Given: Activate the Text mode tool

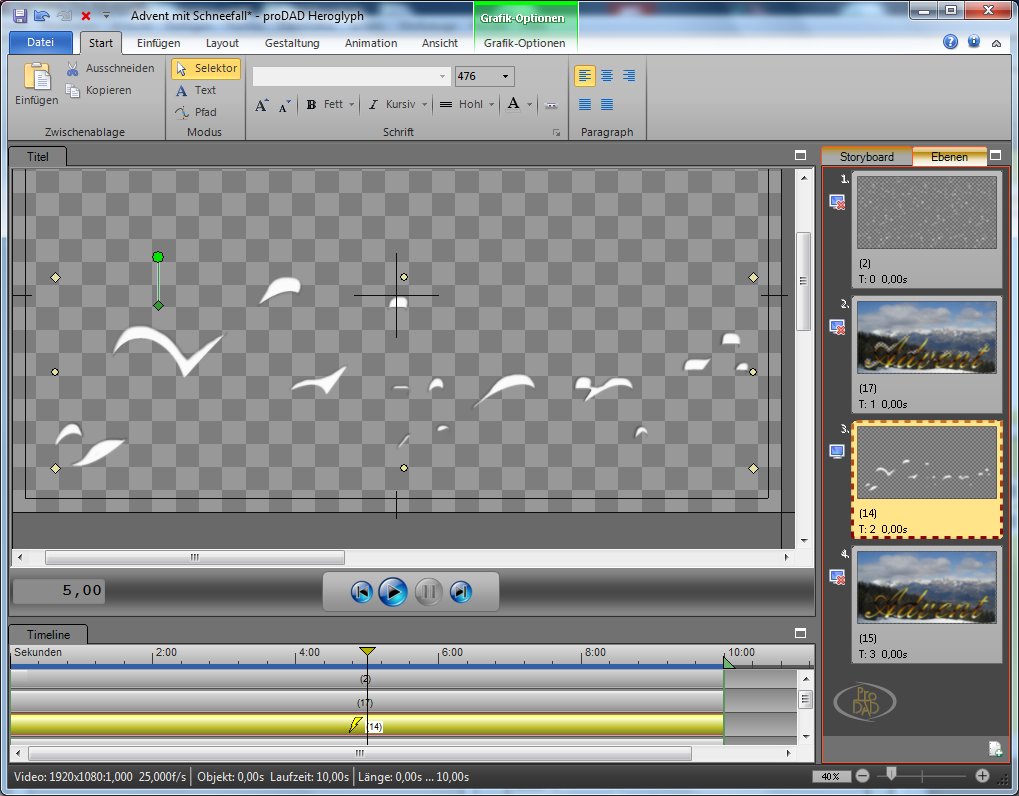Looking at the screenshot, I should pyautogui.click(x=195, y=90).
